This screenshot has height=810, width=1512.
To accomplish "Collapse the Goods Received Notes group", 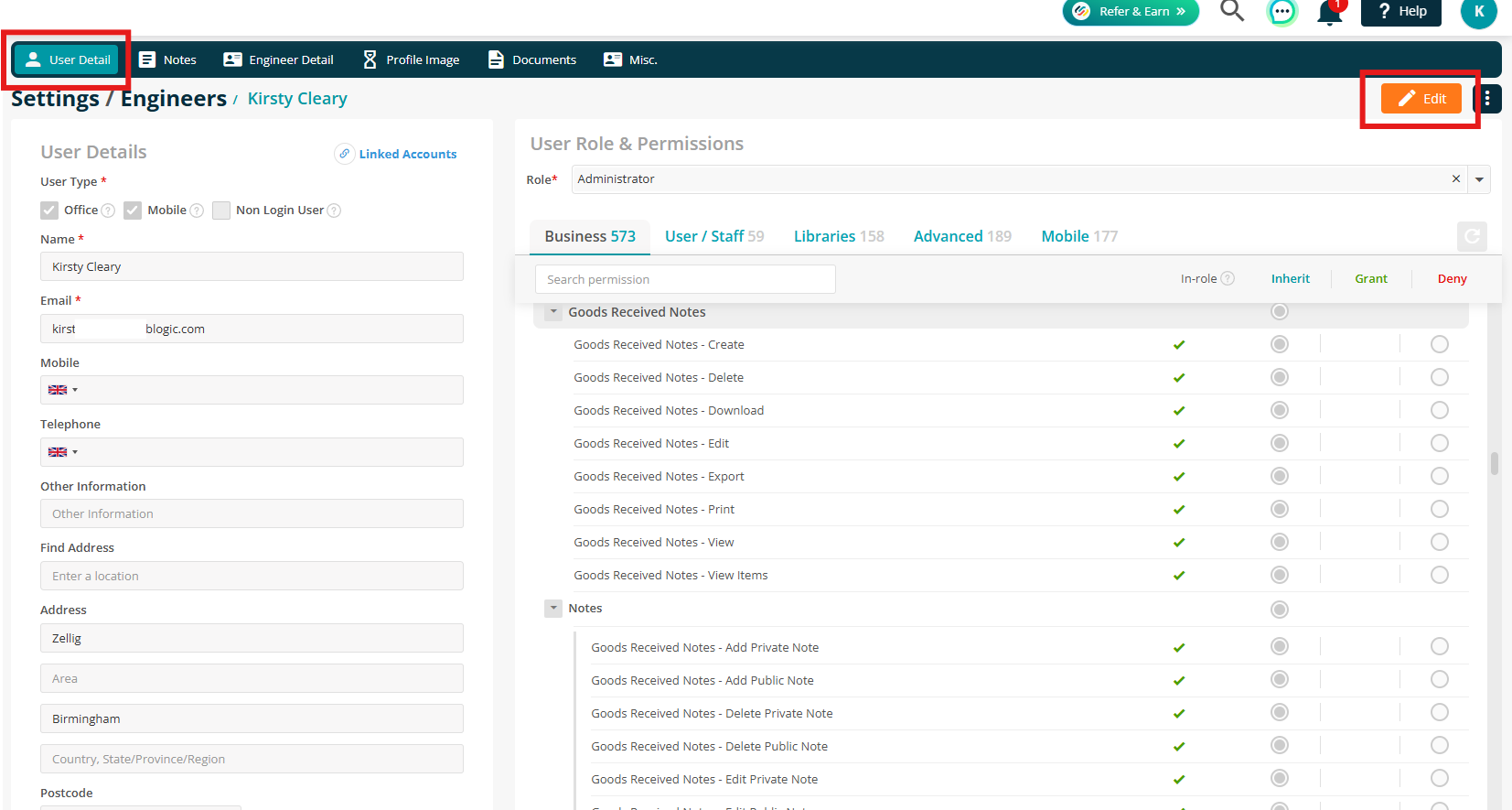I will click(553, 312).
